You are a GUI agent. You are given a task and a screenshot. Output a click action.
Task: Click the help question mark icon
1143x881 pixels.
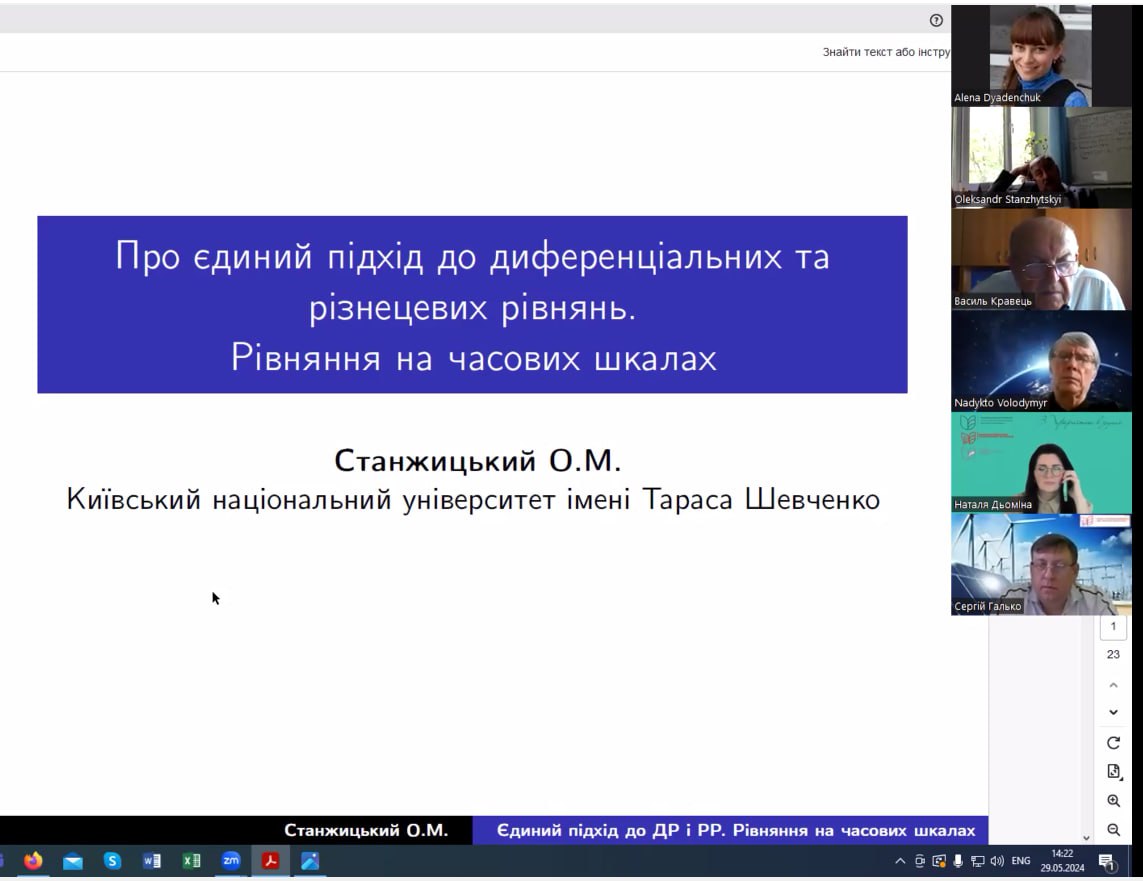pyautogui.click(x=936, y=20)
